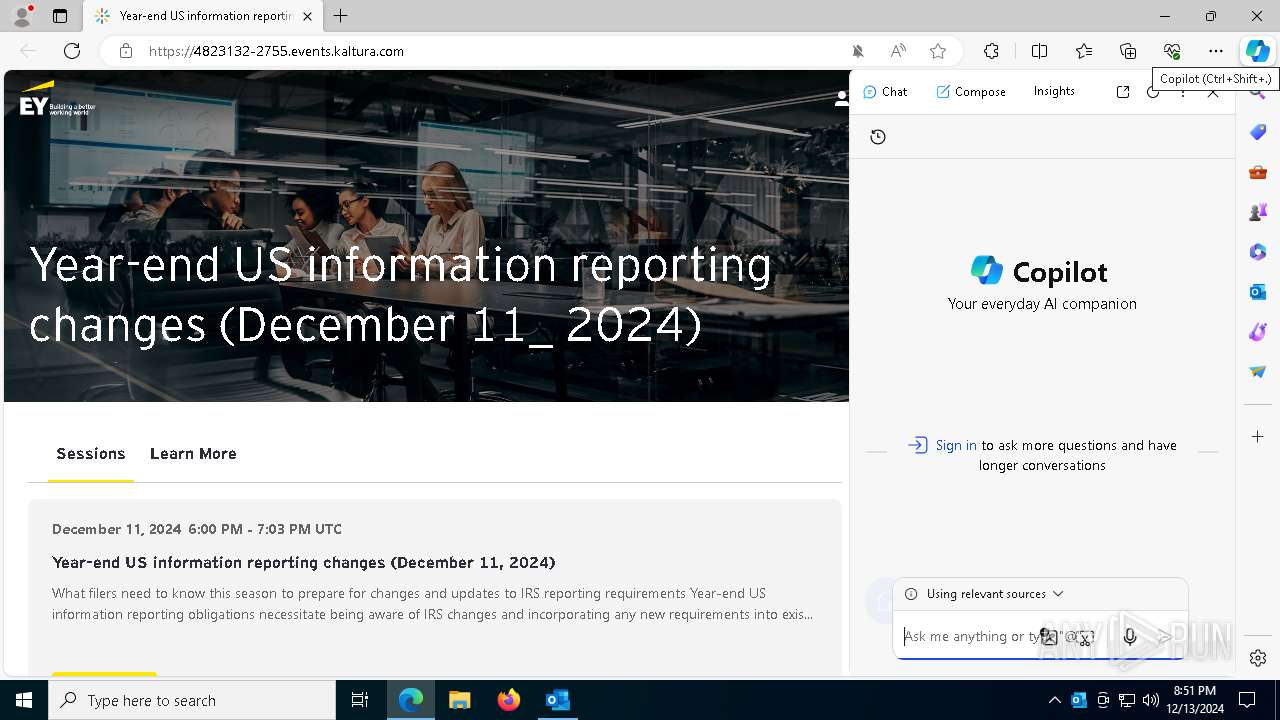This screenshot has height=720, width=1280.
Task: Open File Explorer from taskbar
Action: click(459, 700)
